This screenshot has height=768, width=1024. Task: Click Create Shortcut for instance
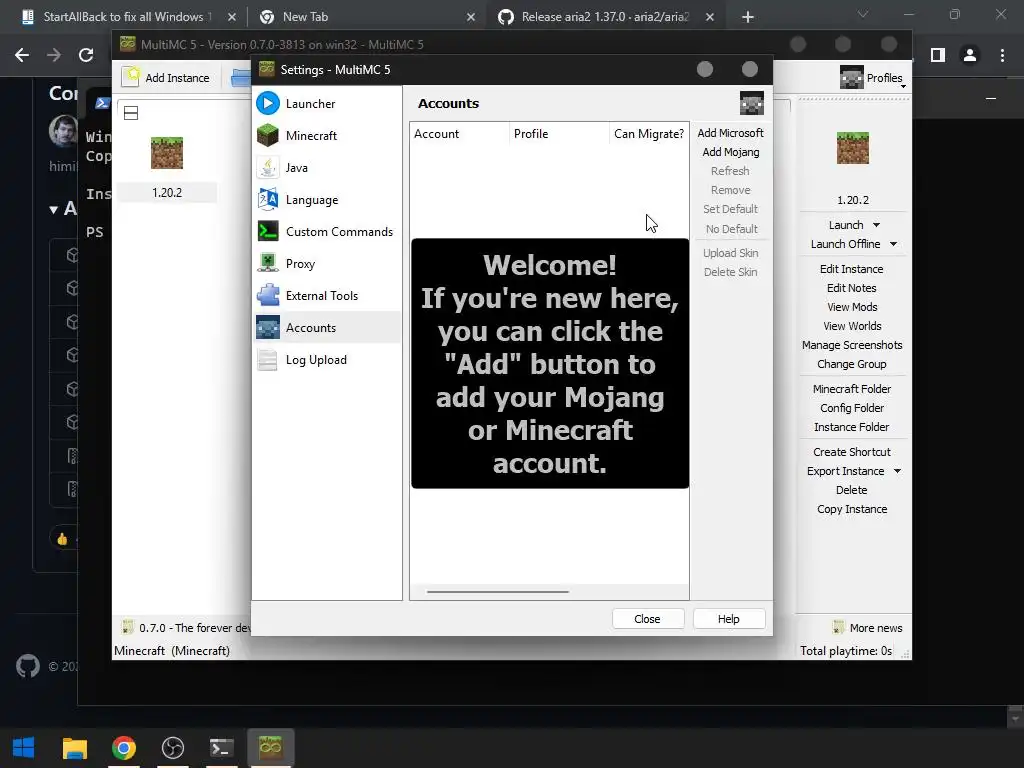tap(852, 451)
